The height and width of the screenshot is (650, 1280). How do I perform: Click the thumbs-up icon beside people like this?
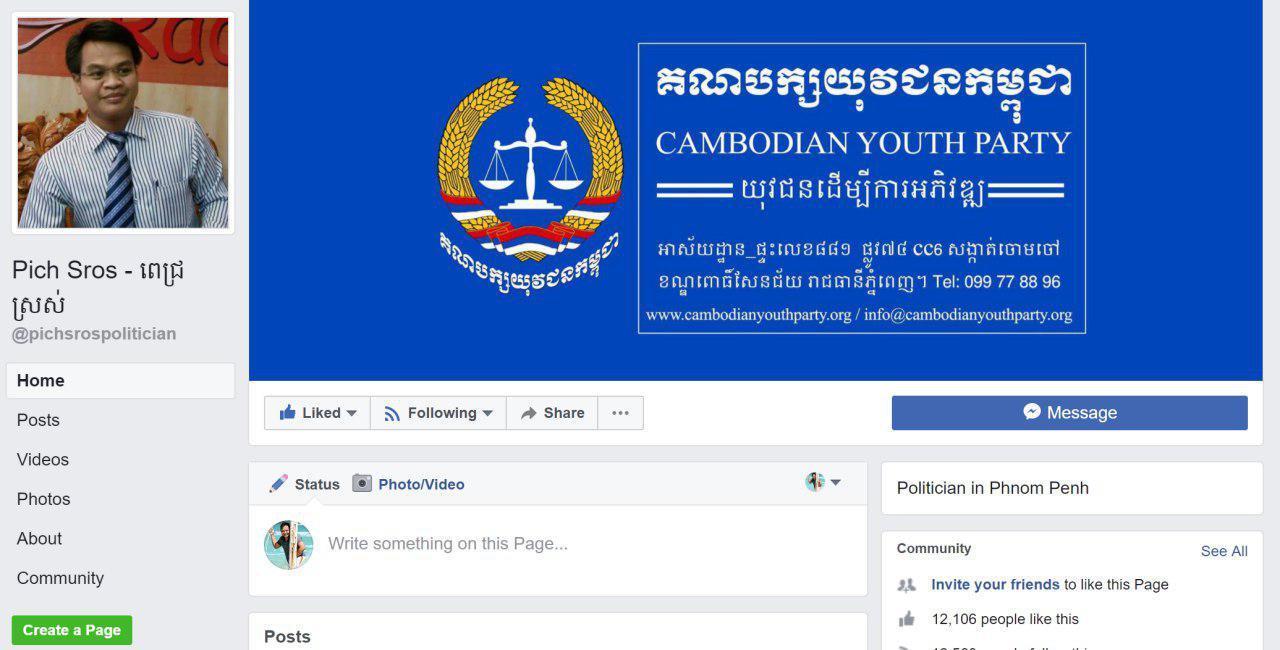point(907,619)
